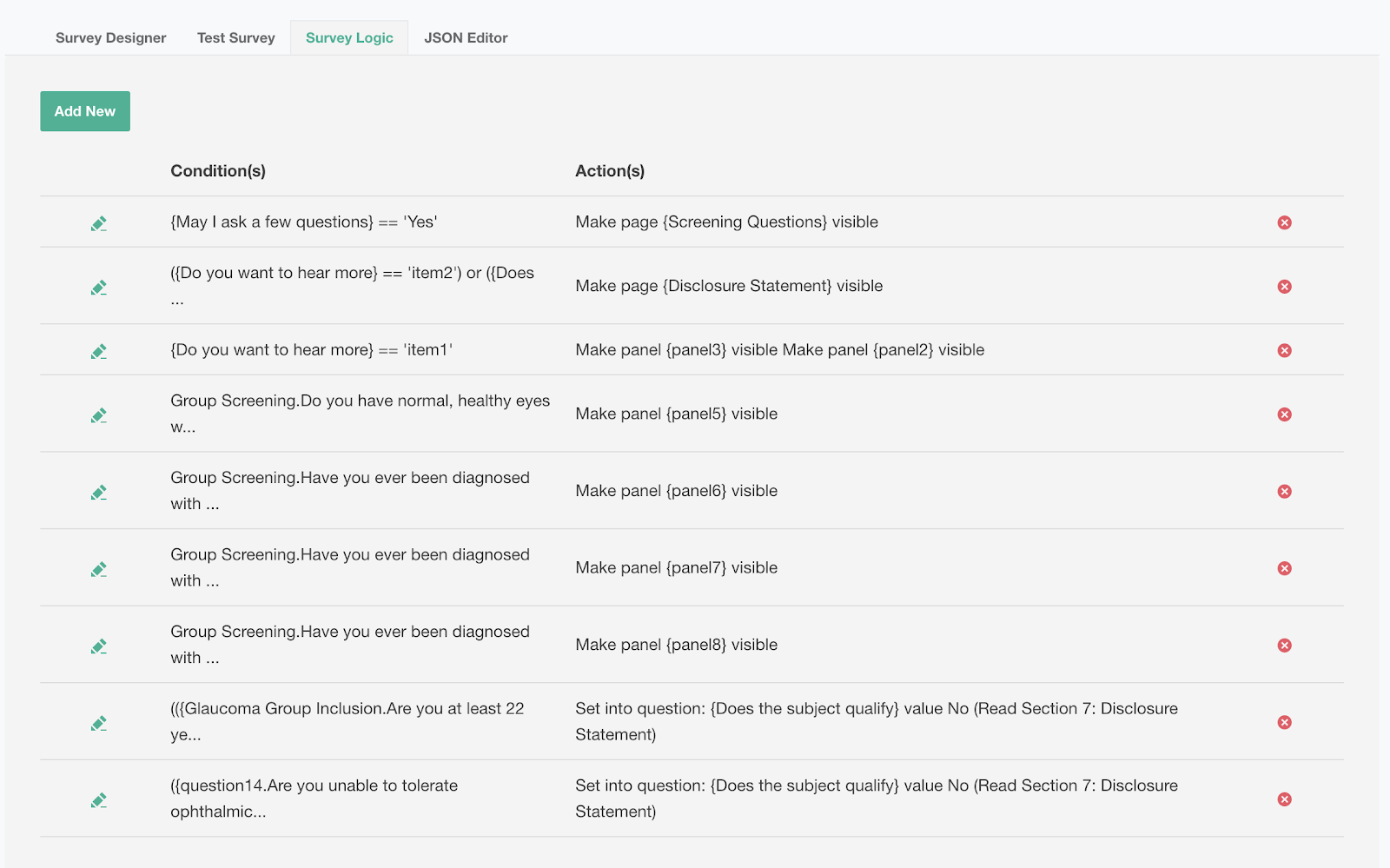Image resolution: width=1390 pixels, height=868 pixels.
Task: Delete the panel3 and panel2 visibility rule
Action: coord(1284,350)
